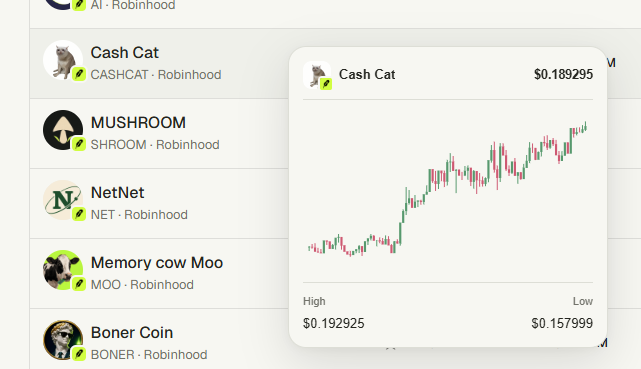Image resolution: width=641 pixels, height=369 pixels.
Task: Open the Memory cow Moo token name
Action: [x=157, y=262]
